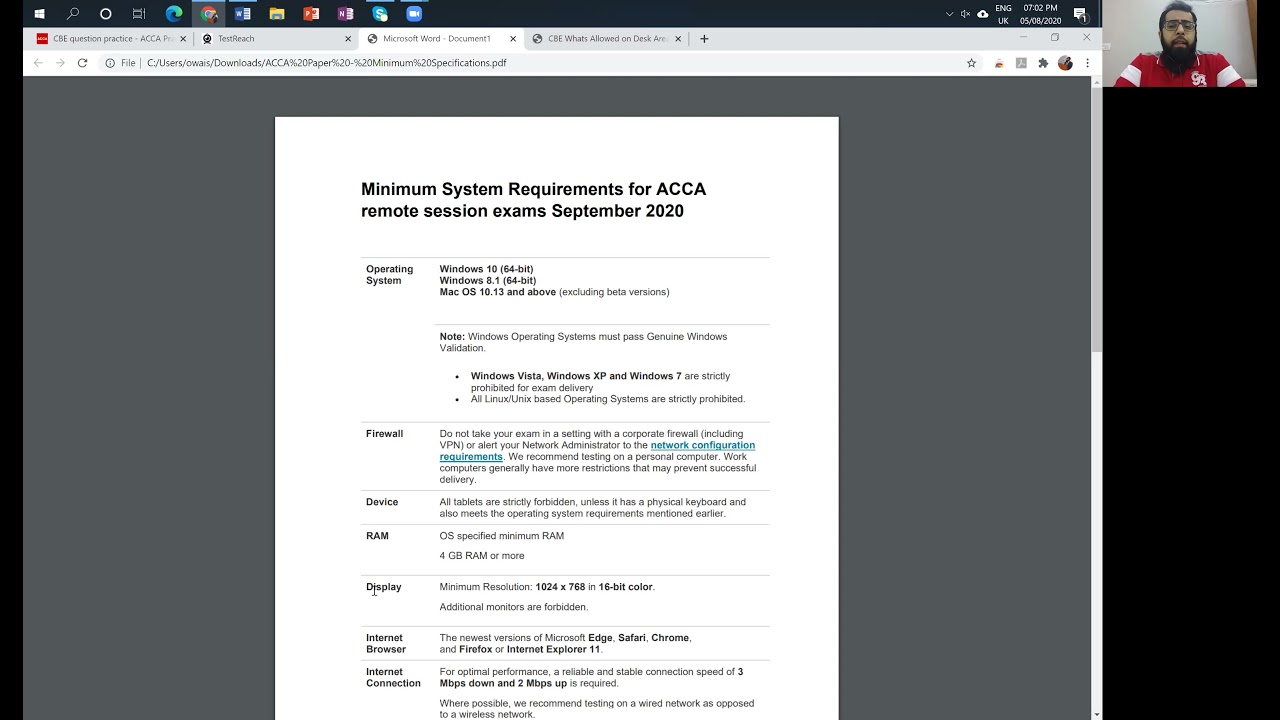Click 'Additional monitors are forbidden.' text
1280x720 pixels.
pyautogui.click(x=513, y=607)
